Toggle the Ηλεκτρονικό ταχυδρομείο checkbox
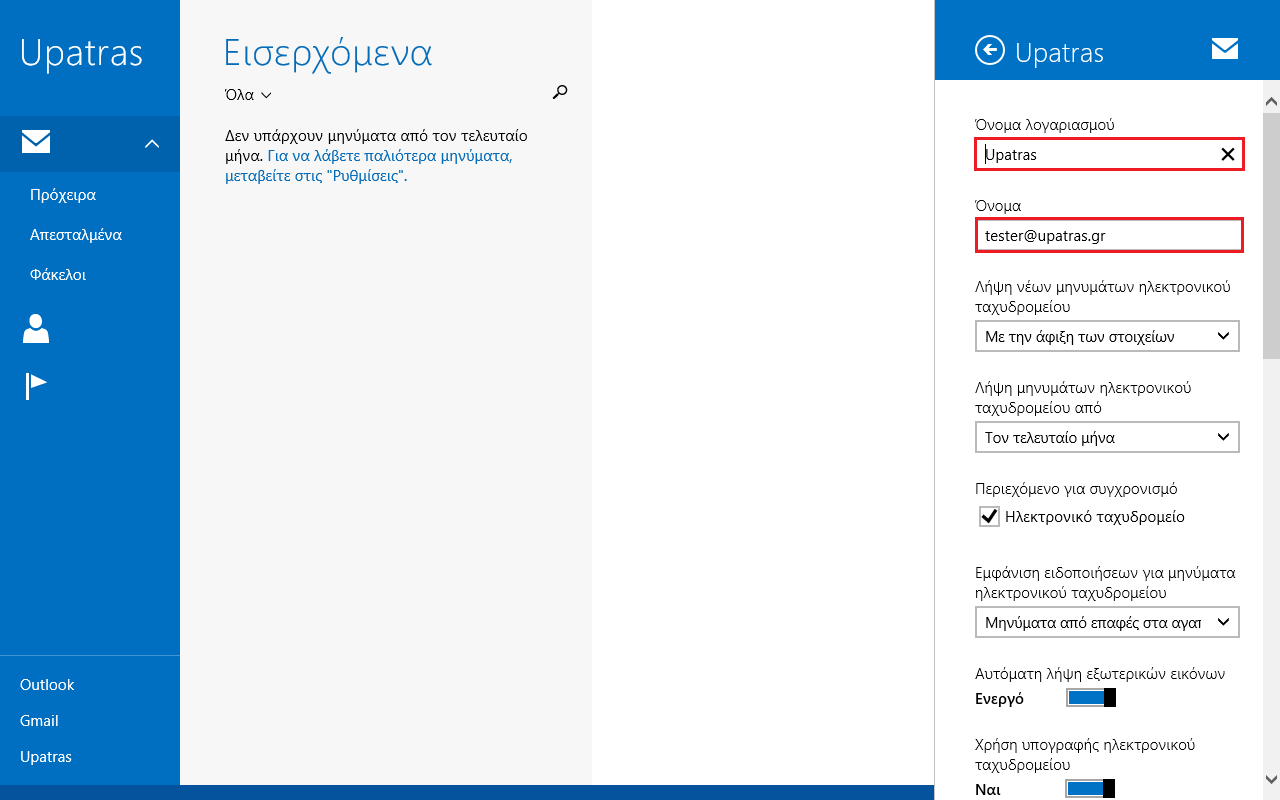This screenshot has height=800, width=1280. pos(989,517)
